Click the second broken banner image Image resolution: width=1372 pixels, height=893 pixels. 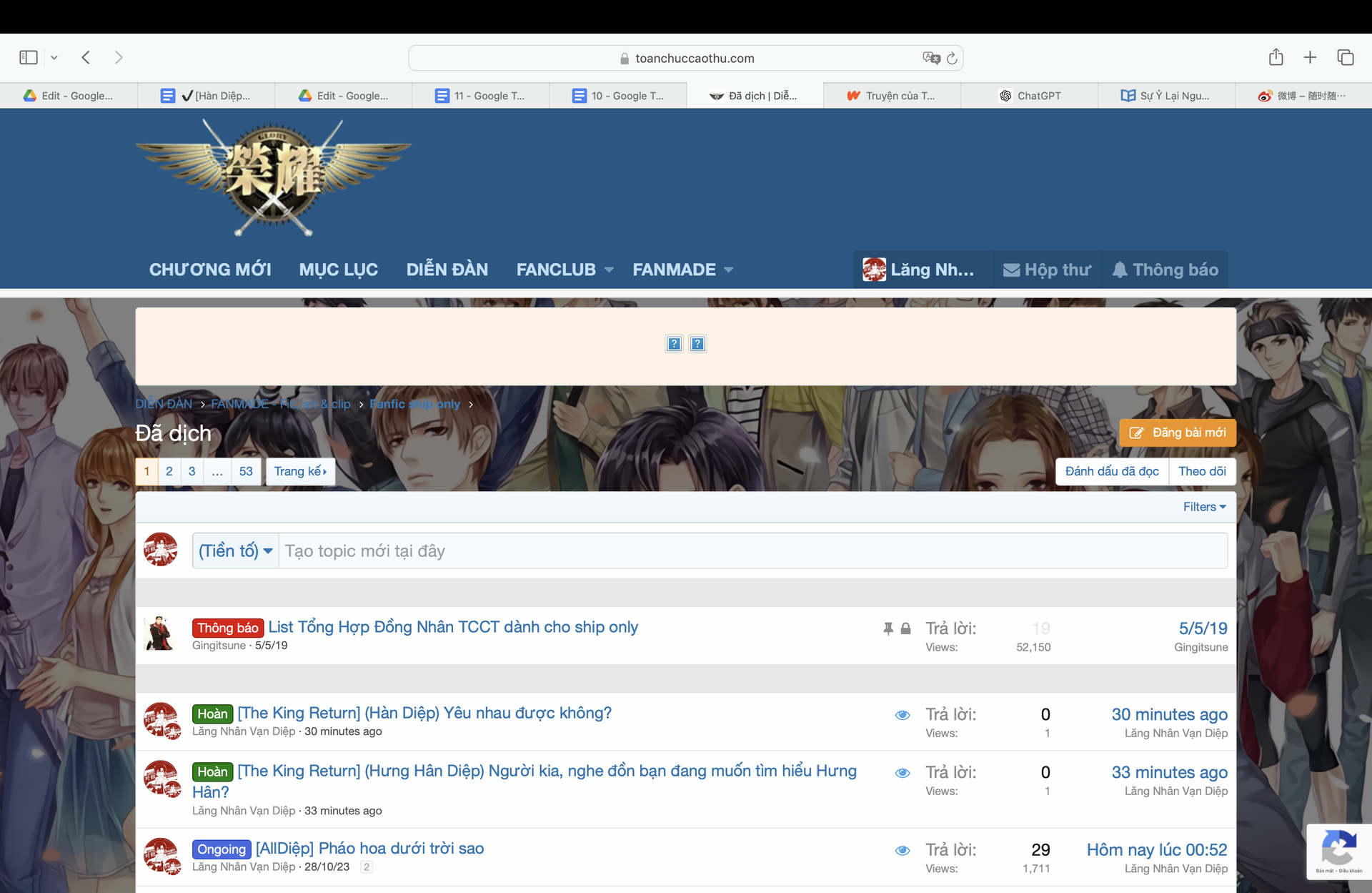(x=697, y=344)
